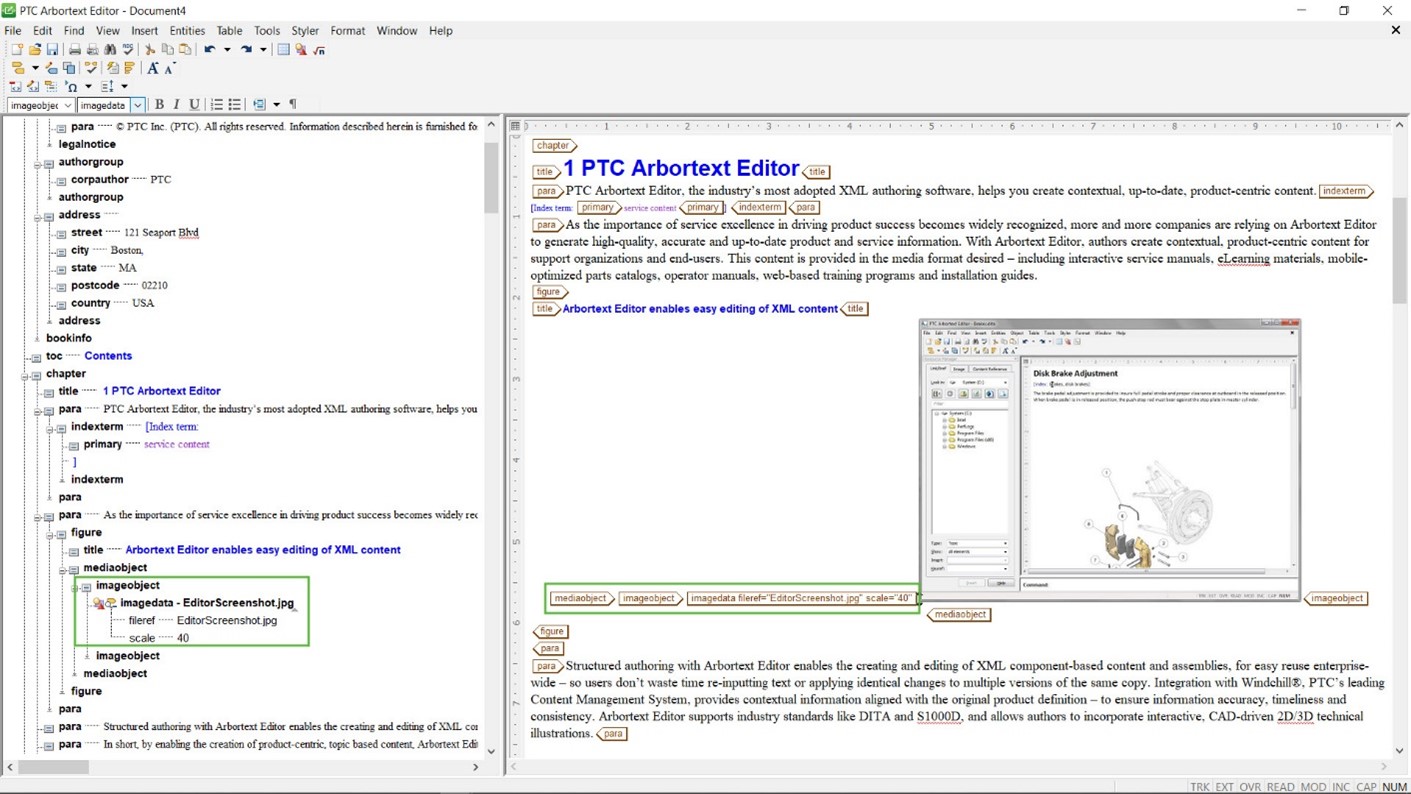The width and height of the screenshot is (1411, 794).
Task: Open the imageobject element dropdown
Action: [67, 105]
